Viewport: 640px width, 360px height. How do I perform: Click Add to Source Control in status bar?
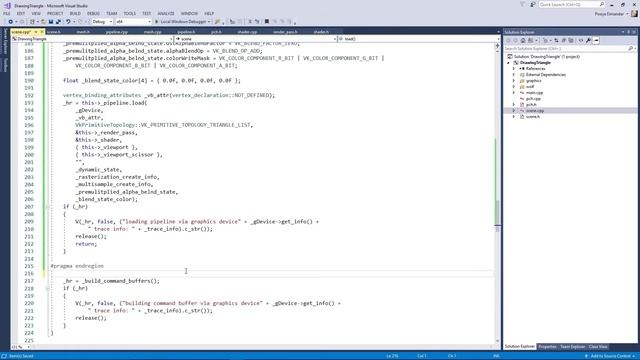click(611, 356)
